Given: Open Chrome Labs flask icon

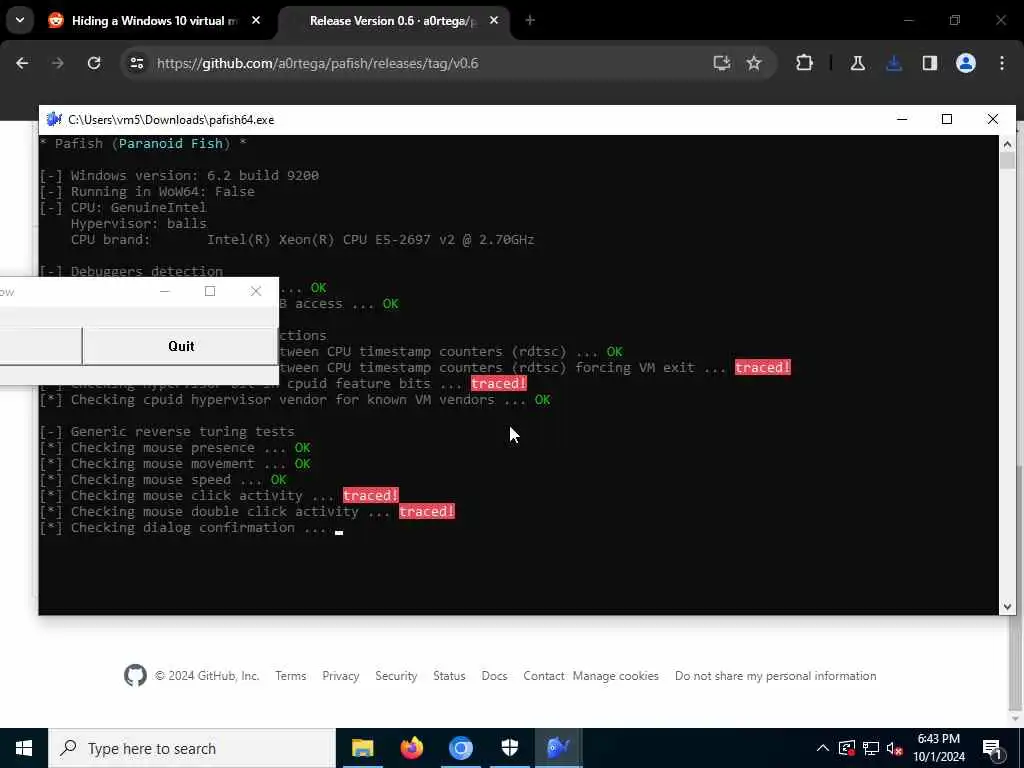Looking at the screenshot, I should tap(858, 63).
